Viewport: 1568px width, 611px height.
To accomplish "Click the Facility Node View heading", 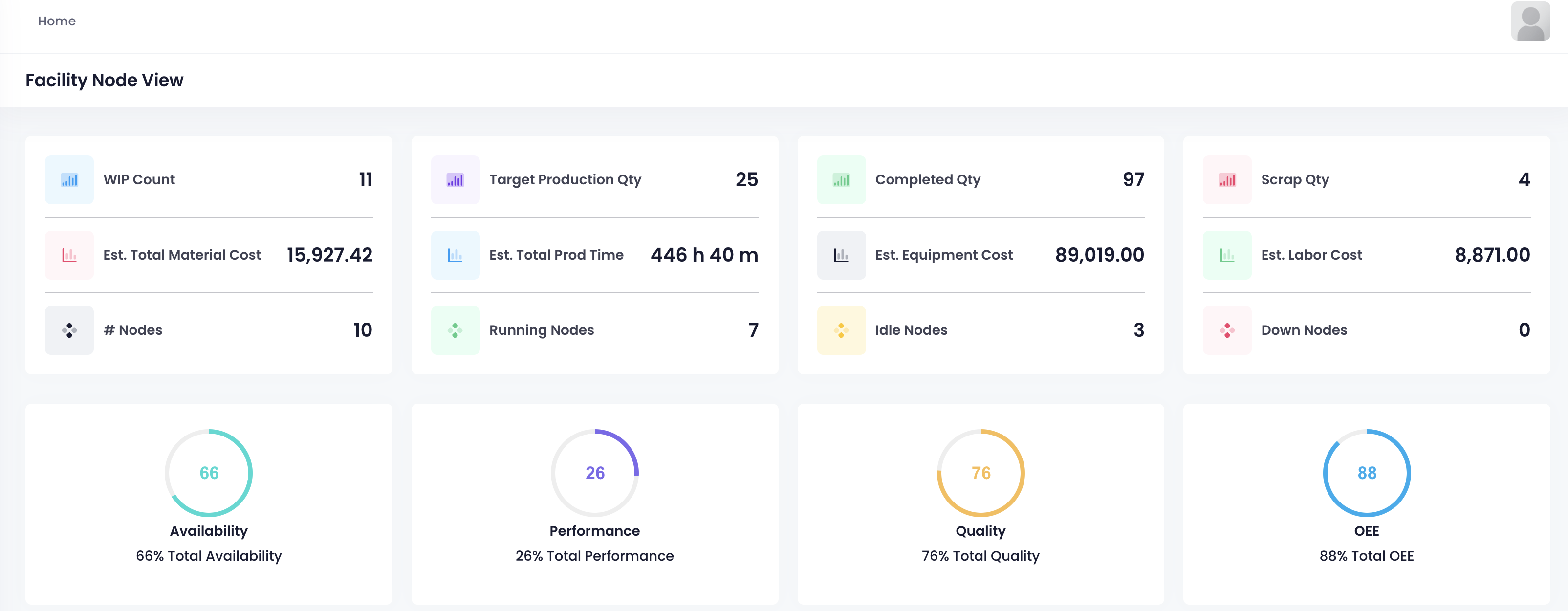I will coord(104,80).
